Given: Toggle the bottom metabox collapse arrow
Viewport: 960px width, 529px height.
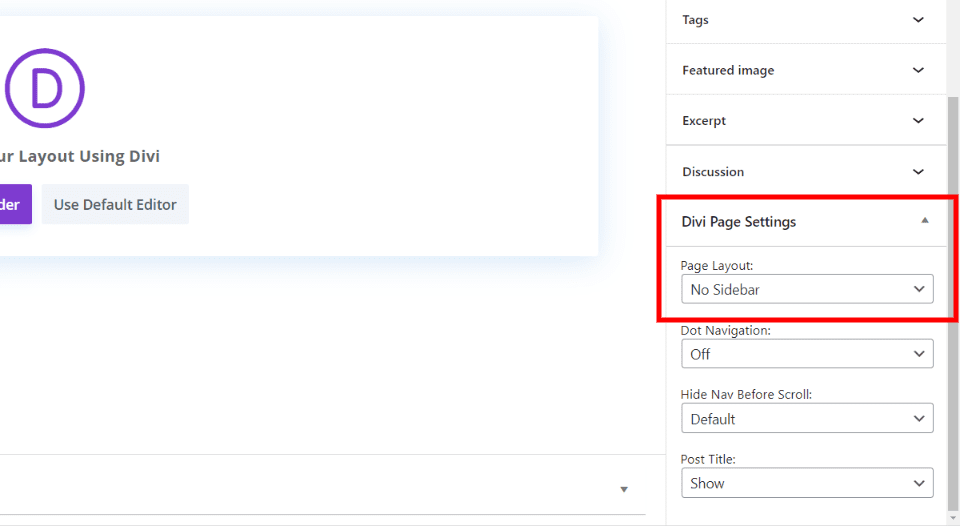Looking at the screenshot, I should [624, 489].
